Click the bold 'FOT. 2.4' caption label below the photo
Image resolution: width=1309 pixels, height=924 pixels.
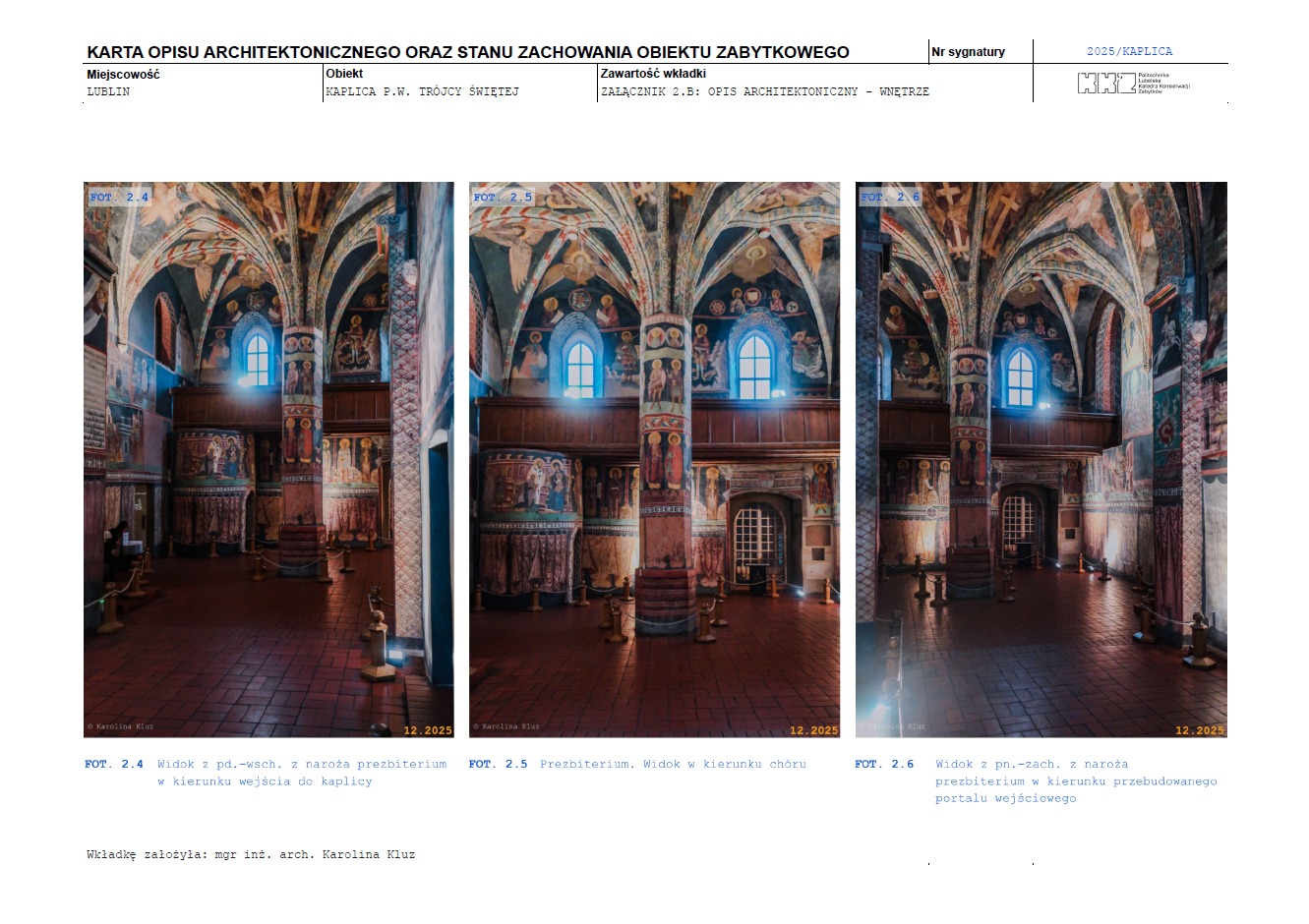click(114, 764)
